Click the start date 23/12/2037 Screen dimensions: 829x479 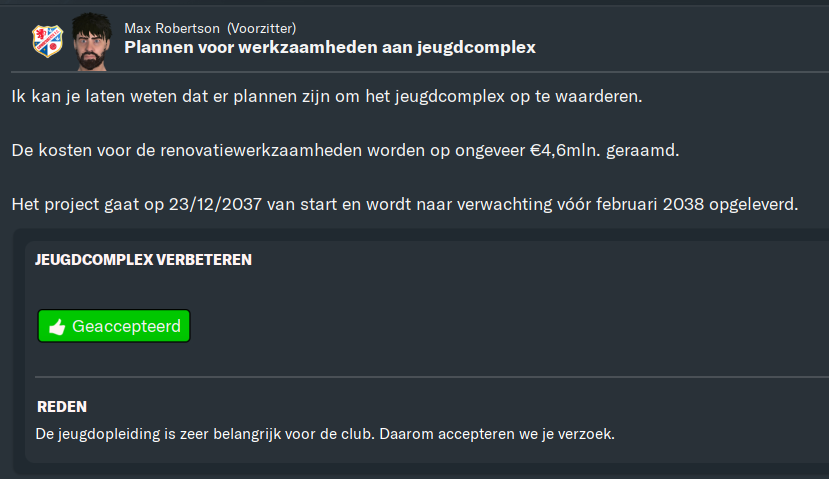pyautogui.click(x=215, y=204)
